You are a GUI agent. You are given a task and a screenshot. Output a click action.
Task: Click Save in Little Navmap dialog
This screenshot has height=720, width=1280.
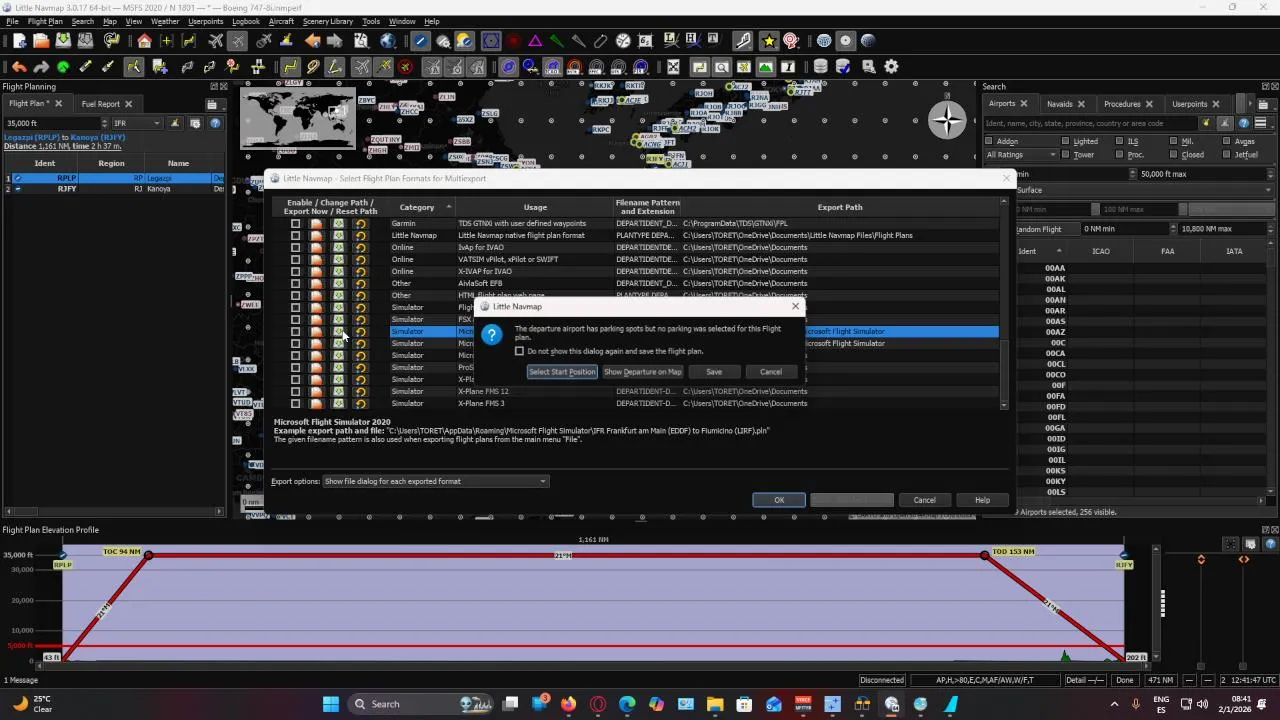[x=714, y=372]
